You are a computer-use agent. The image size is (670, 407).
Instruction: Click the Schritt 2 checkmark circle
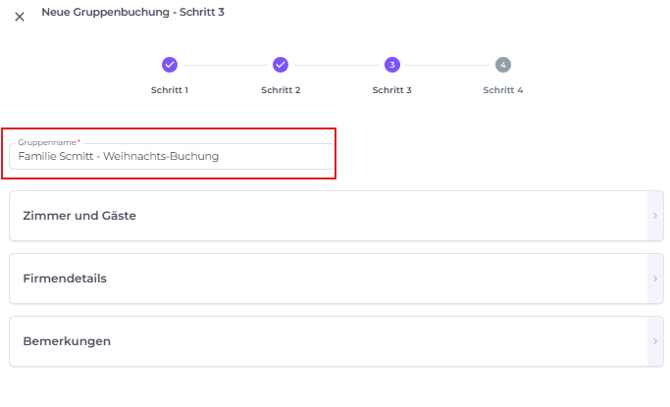point(281,65)
